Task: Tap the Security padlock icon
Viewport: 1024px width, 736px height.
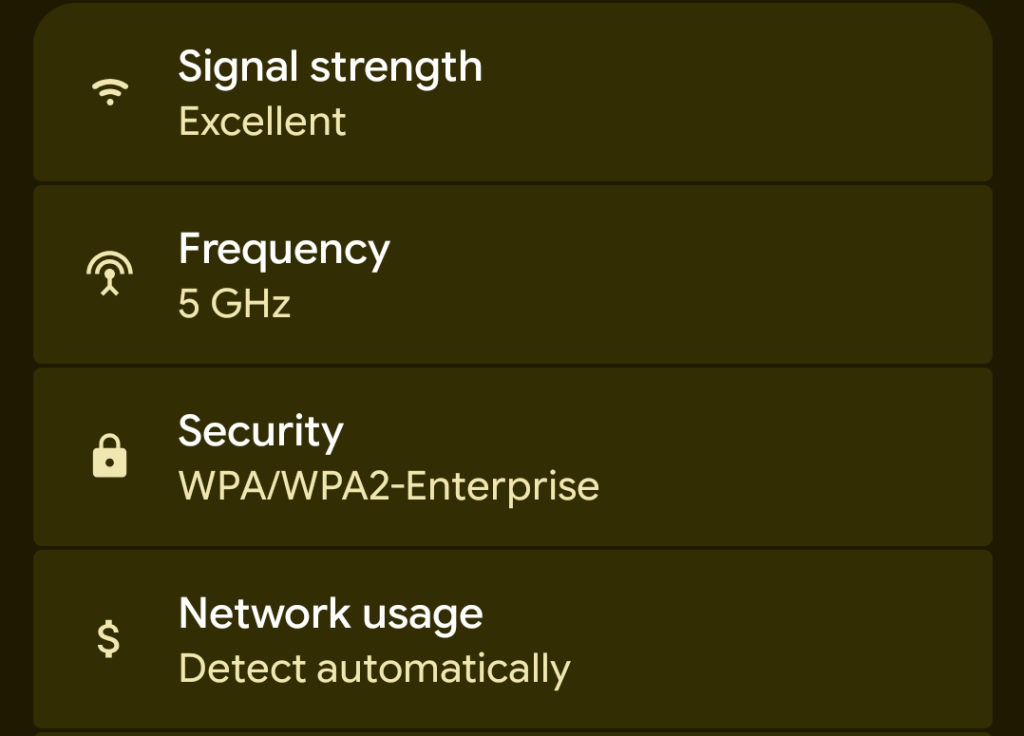Action: [x=110, y=456]
